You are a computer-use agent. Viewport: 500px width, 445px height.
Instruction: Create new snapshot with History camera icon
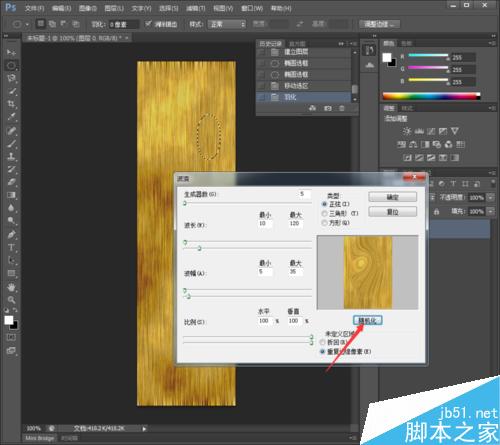328,108
